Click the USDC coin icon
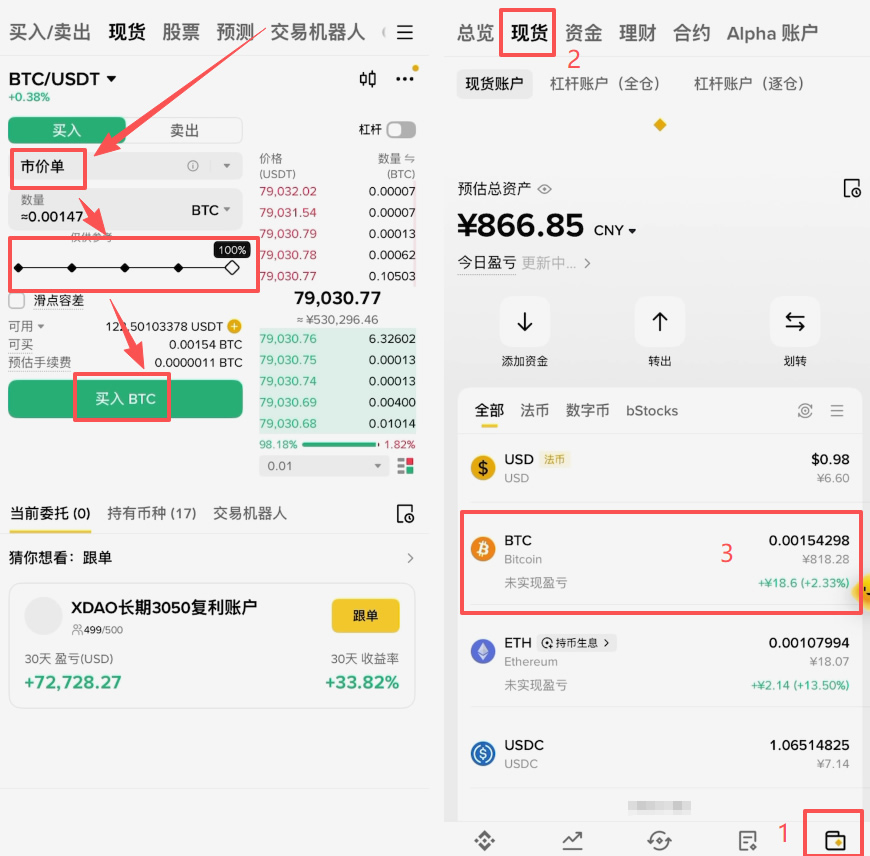The width and height of the screenshot is (870, 856). (483, 753)
